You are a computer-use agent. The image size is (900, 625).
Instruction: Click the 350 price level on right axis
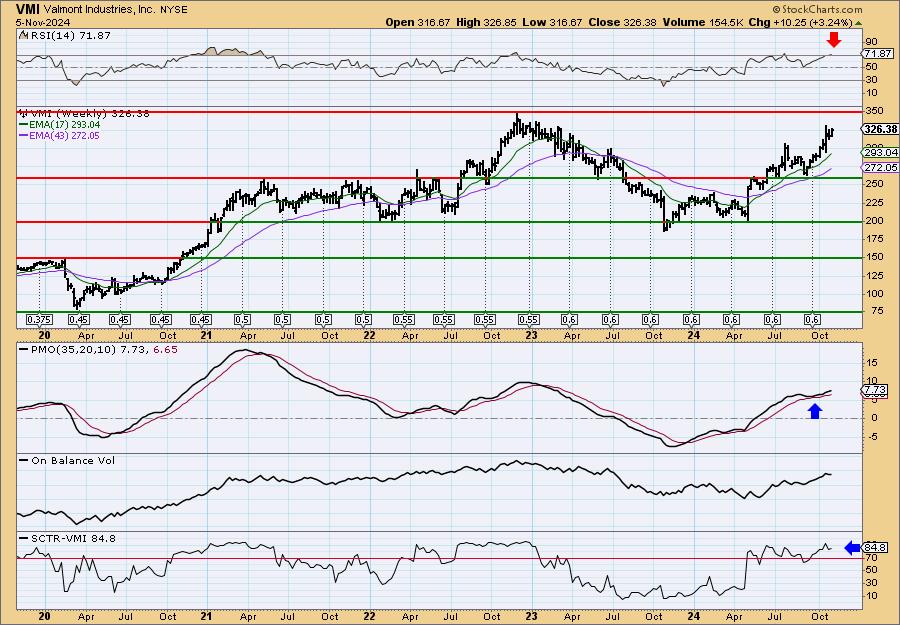pyautogui.click(x=874, y=111)
